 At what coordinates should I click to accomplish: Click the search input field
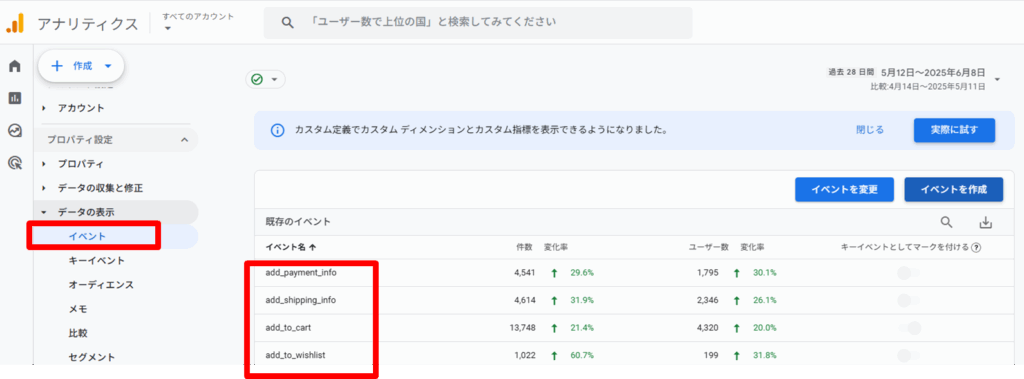478,23
